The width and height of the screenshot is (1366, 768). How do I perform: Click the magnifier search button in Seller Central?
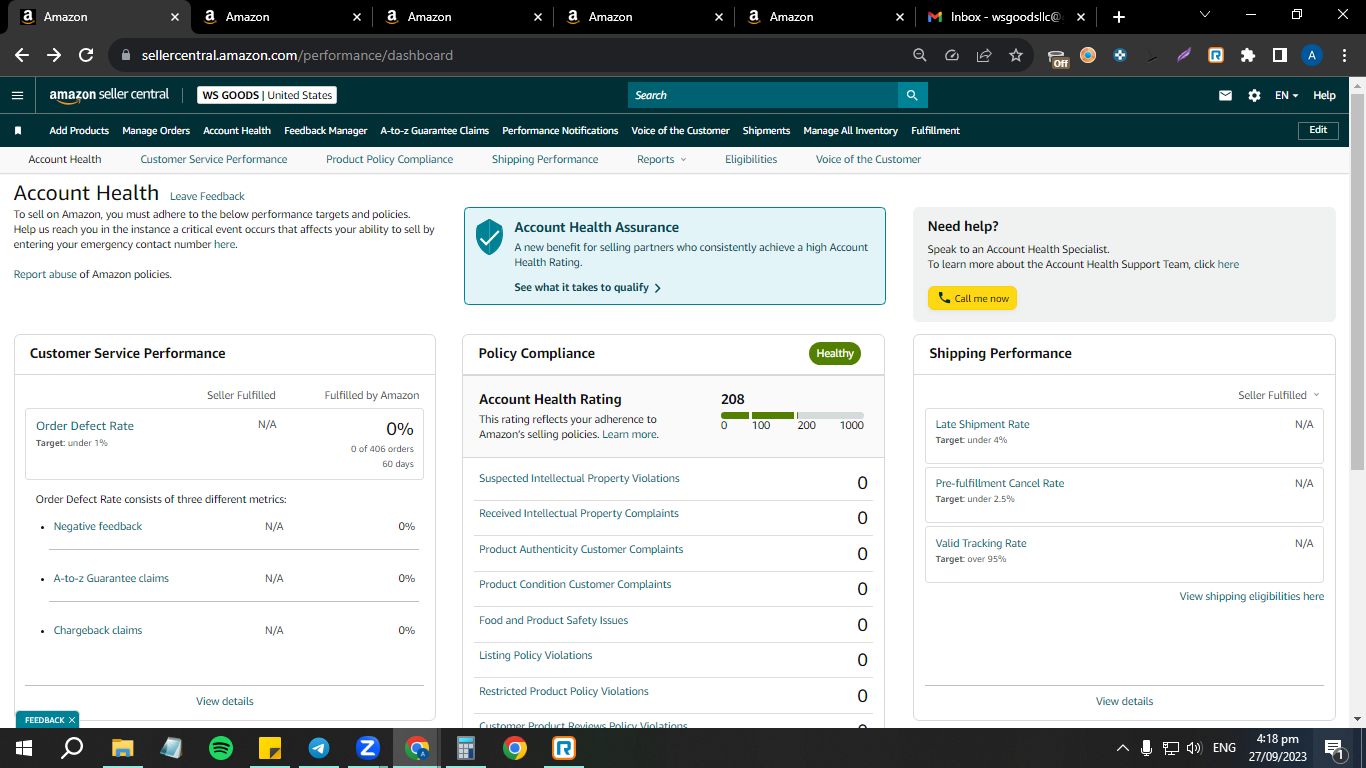(912, 95)
